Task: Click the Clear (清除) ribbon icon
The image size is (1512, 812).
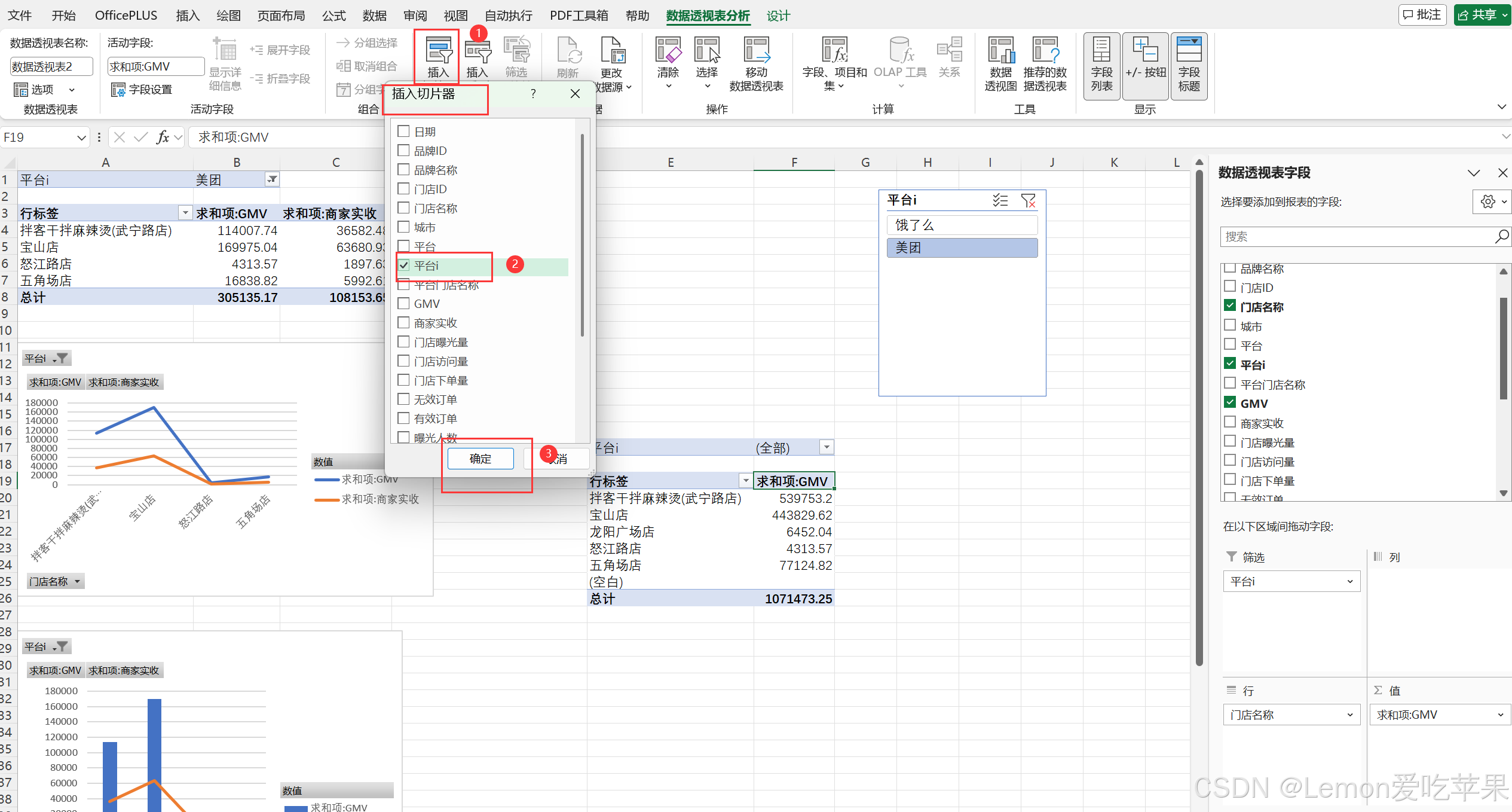Action: point(668,62)
